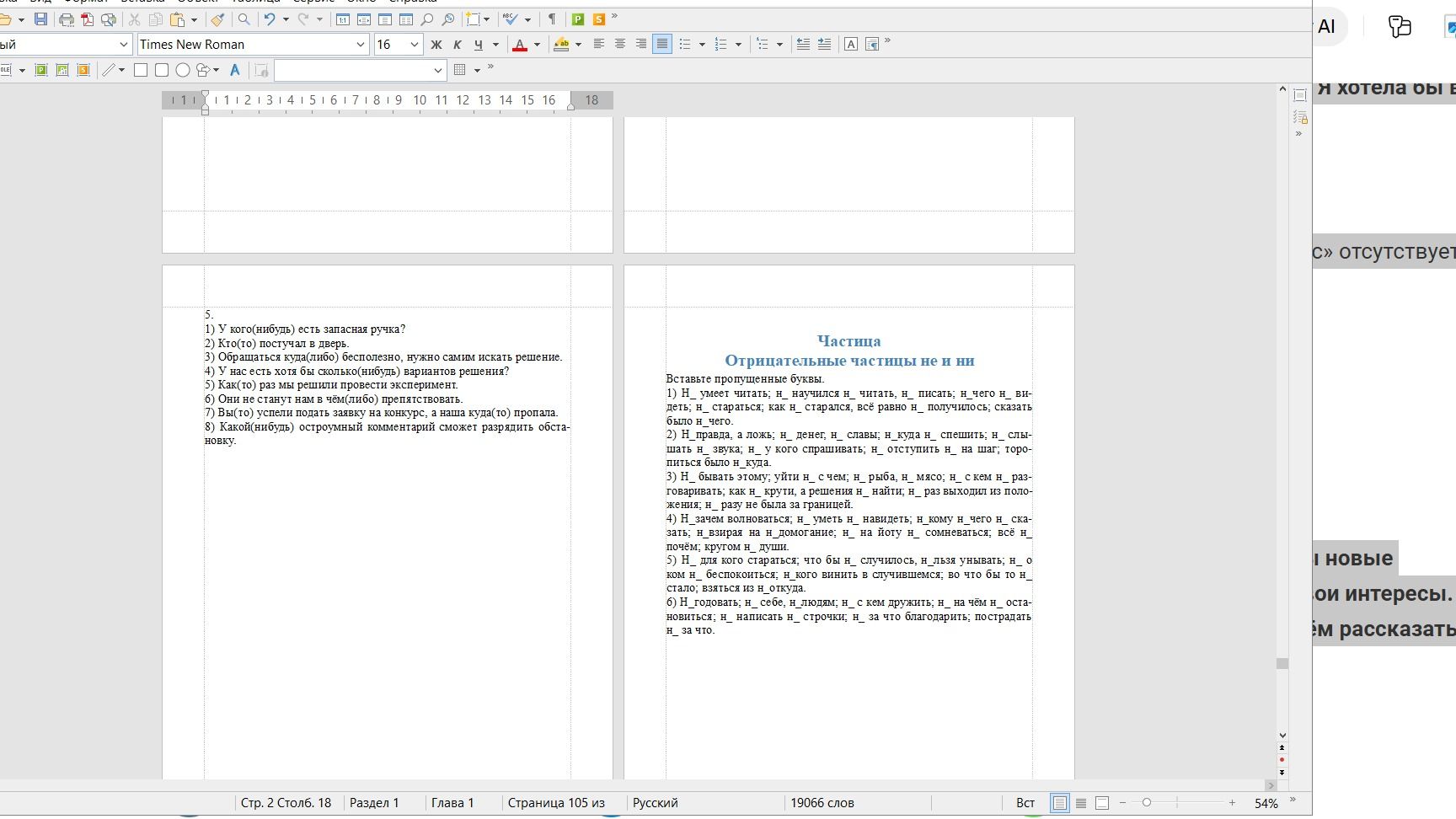Expand the bulleted list style arrow
The image size is (1456, 819).
702,44
